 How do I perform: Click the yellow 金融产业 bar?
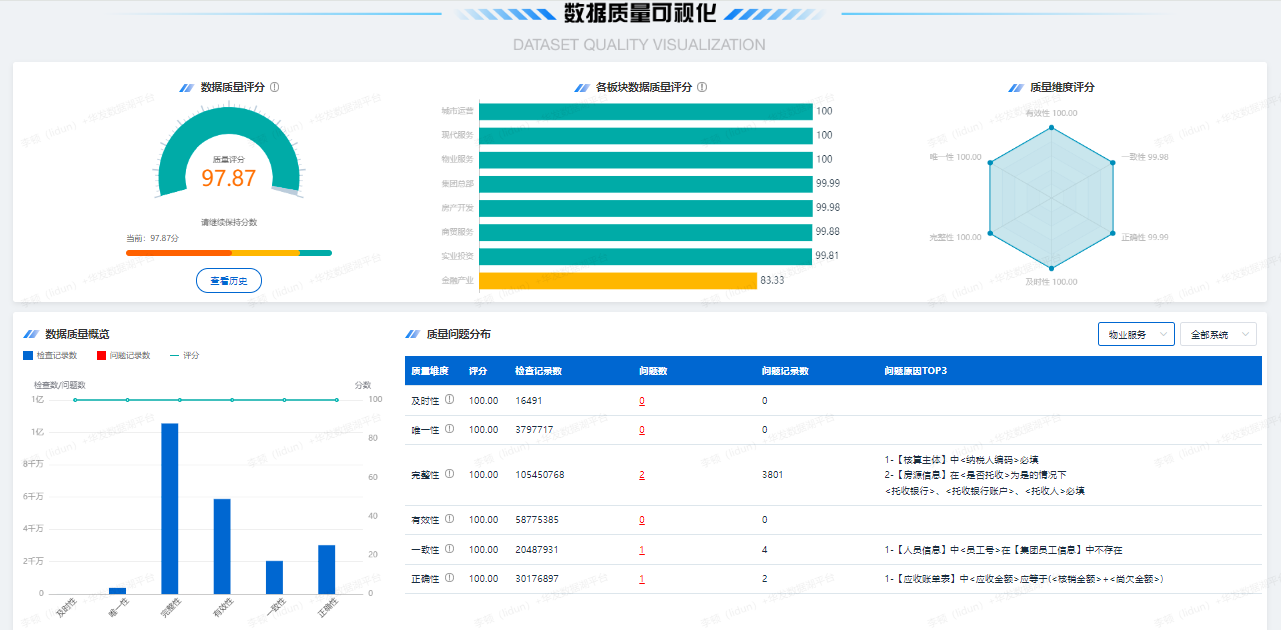point(618,281)
